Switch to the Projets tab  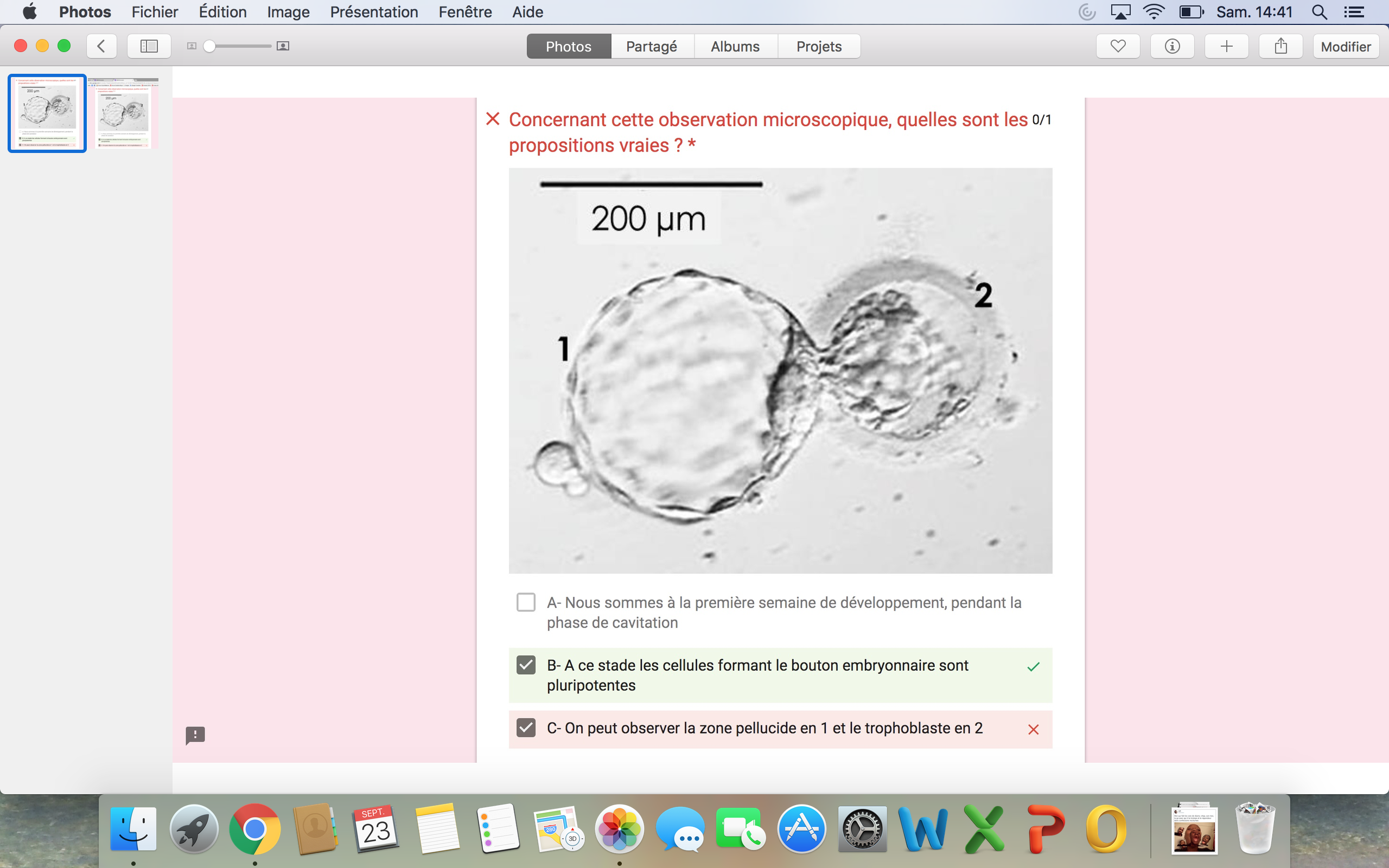point(818,46)
